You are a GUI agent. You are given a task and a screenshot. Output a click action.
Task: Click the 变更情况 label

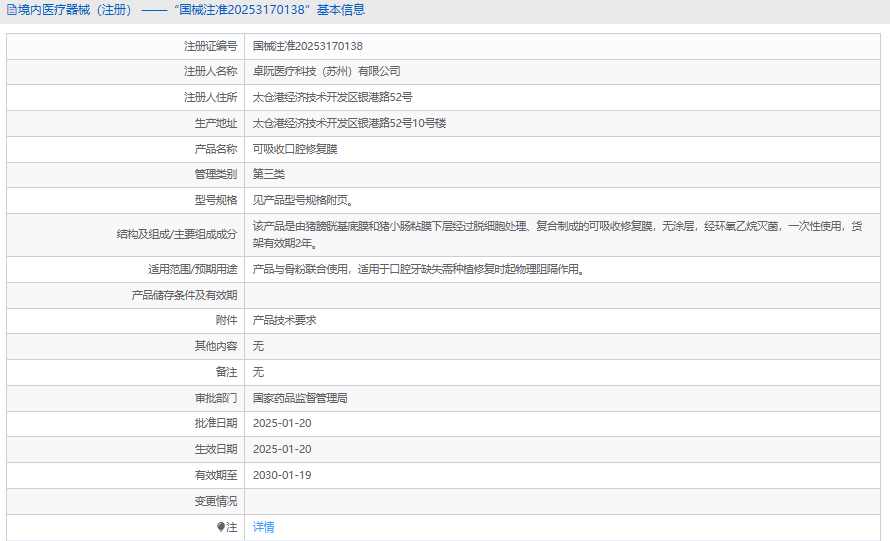pos(216,502)
